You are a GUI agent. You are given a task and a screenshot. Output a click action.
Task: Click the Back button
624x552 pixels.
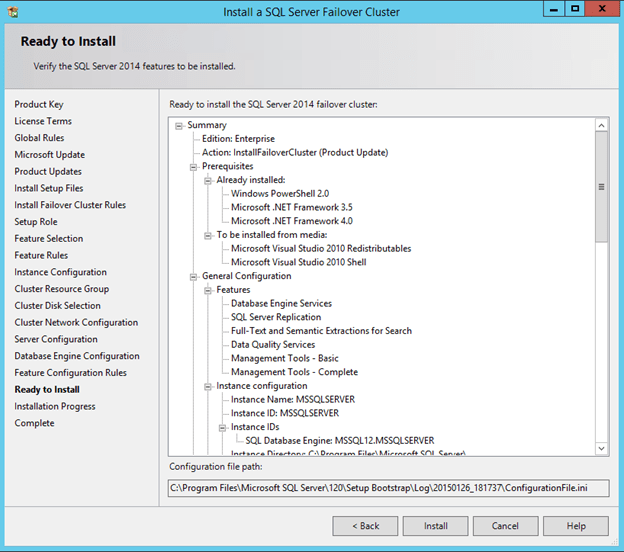365,525
